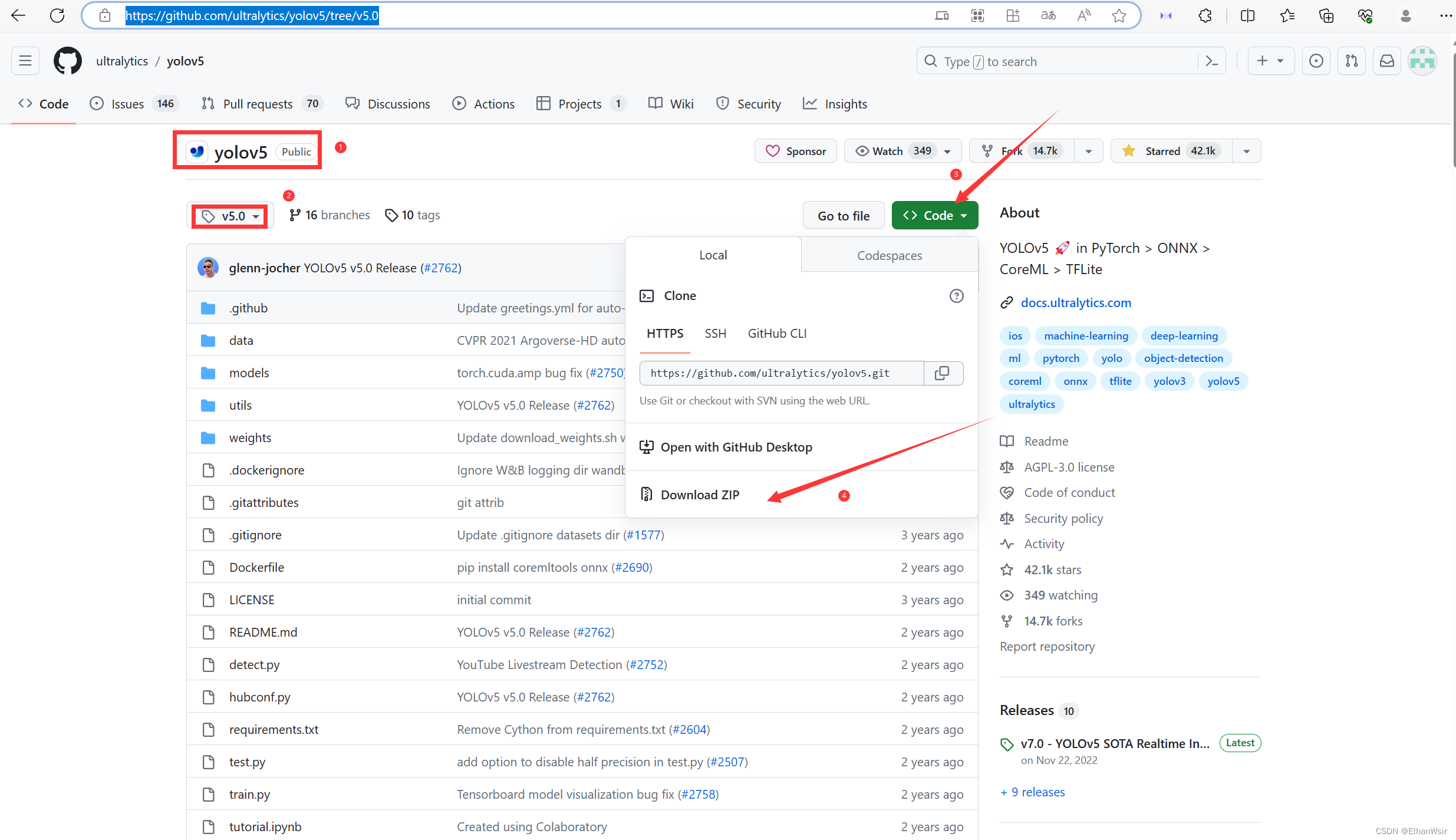
Task: Select the SSH clone option
Action: coord(716,333)
